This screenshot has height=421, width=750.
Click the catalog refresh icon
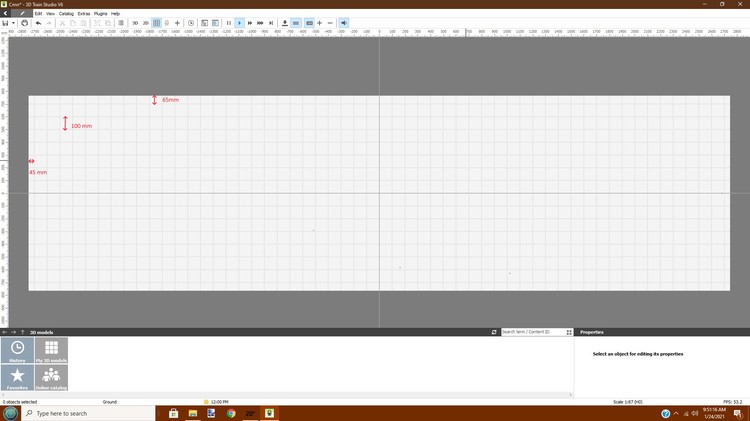click(494, 332)
